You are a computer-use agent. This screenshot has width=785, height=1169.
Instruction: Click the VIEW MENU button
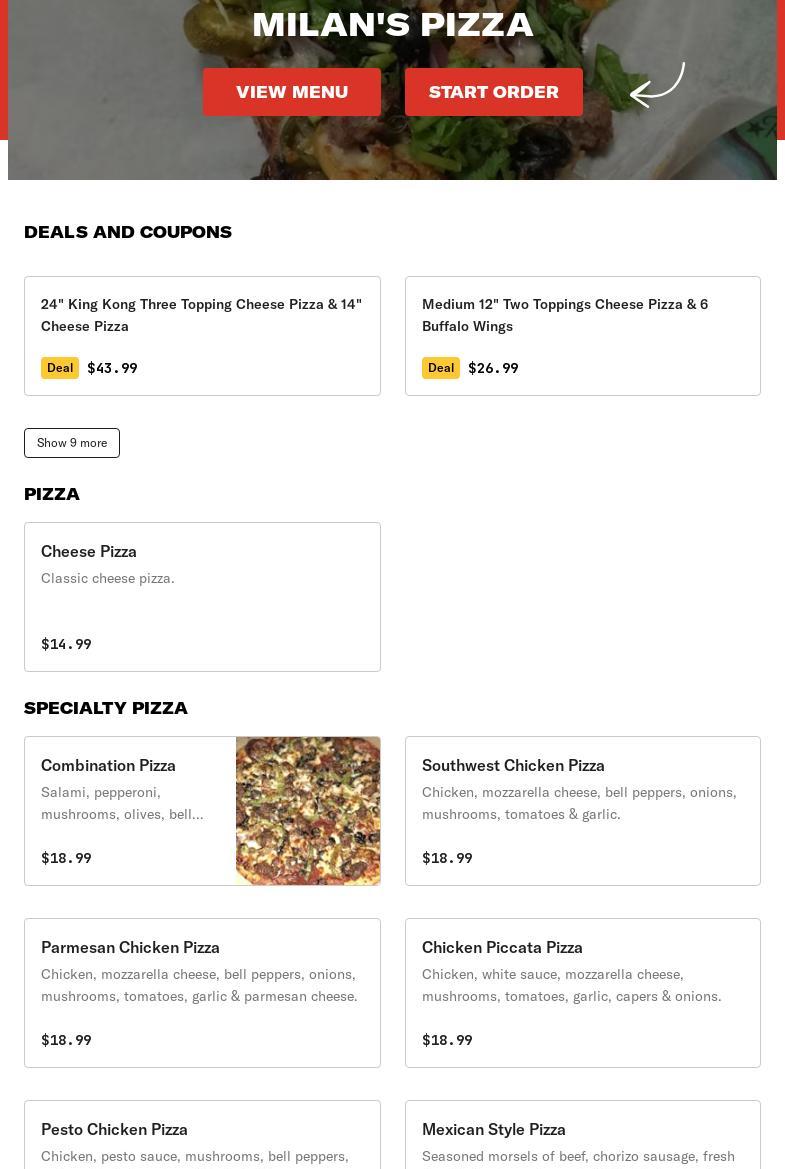pos(291,92)
